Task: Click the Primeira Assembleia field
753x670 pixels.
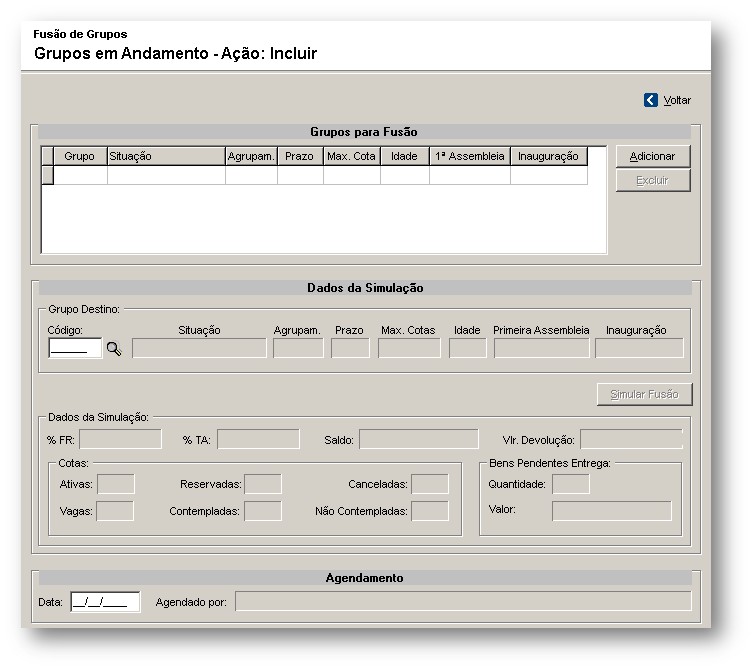Action: click(x=542, y=348)
